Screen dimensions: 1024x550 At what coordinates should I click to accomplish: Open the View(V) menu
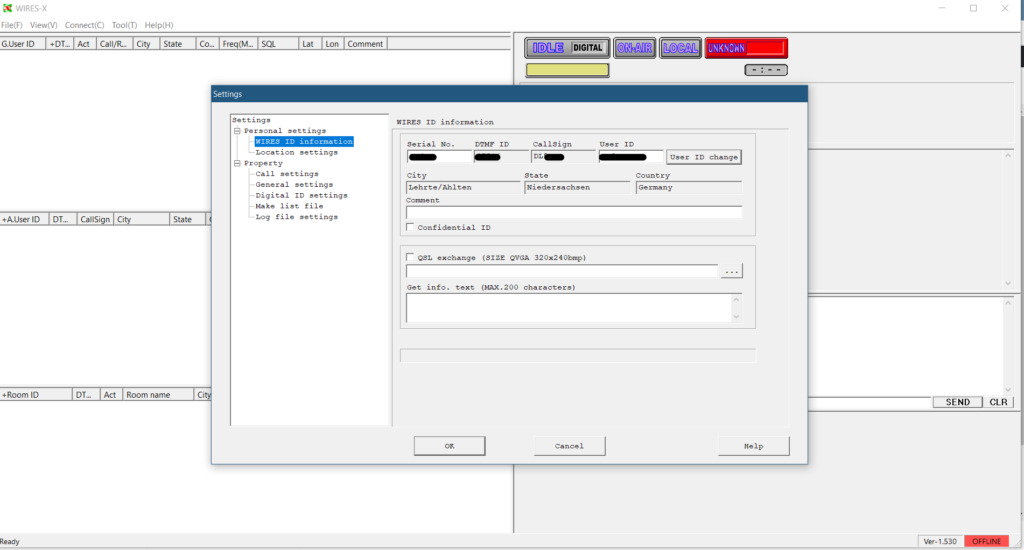[43, 25]
